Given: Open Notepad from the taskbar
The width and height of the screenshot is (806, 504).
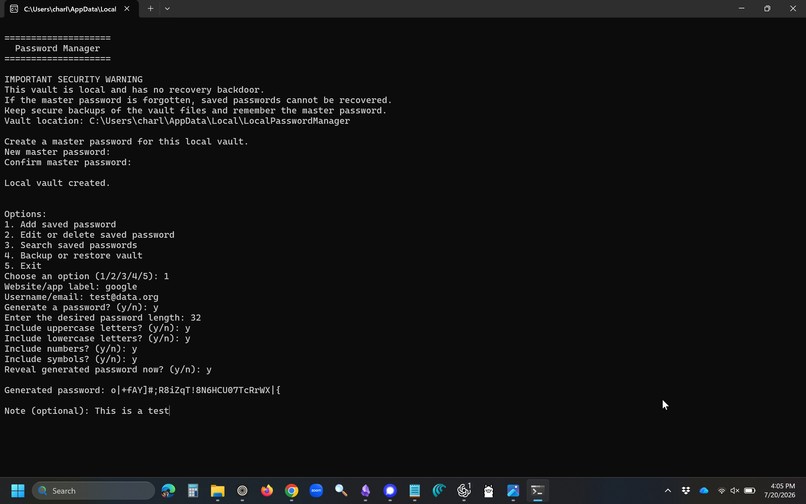Looking at the screenshot, I should [x=415, y=491].
